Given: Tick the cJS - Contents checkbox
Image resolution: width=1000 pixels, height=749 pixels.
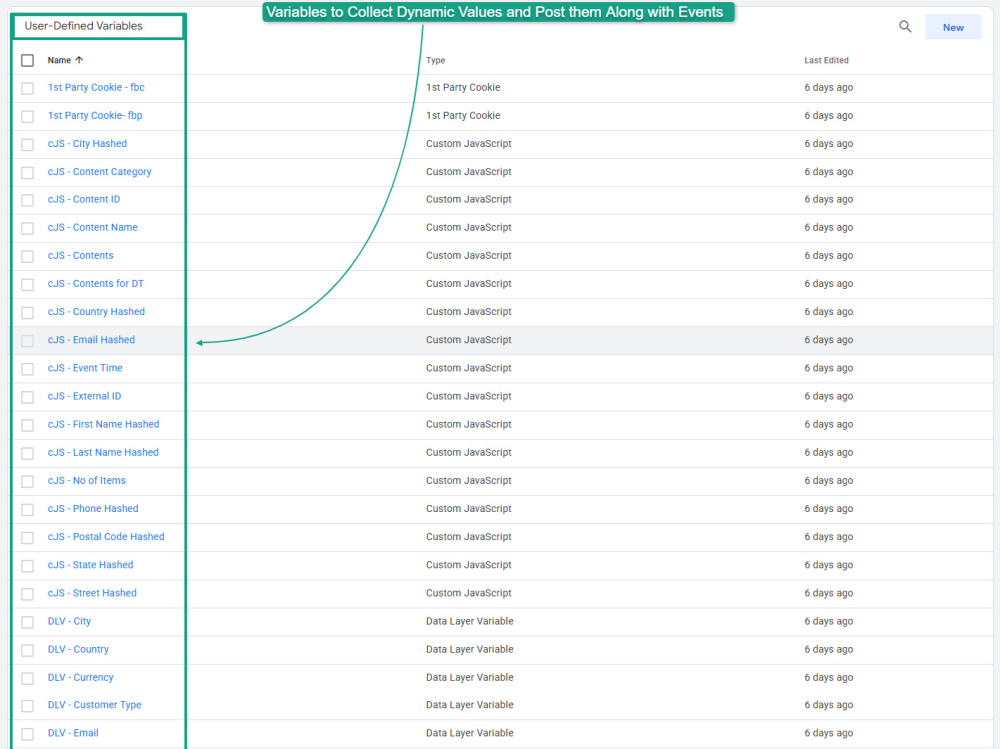Looking at the screenshot, I should tap(27, 256).
